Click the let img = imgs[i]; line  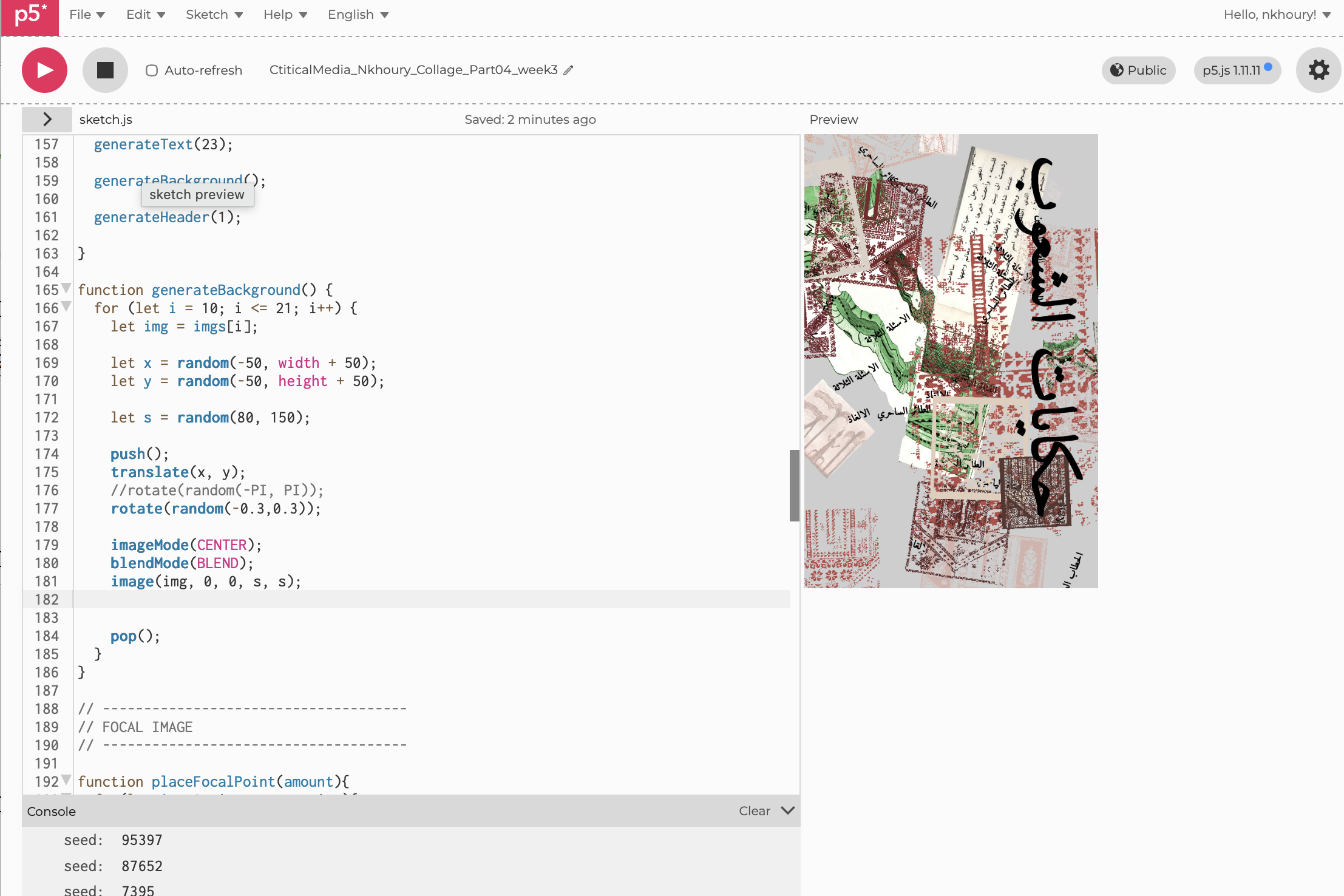184,327
